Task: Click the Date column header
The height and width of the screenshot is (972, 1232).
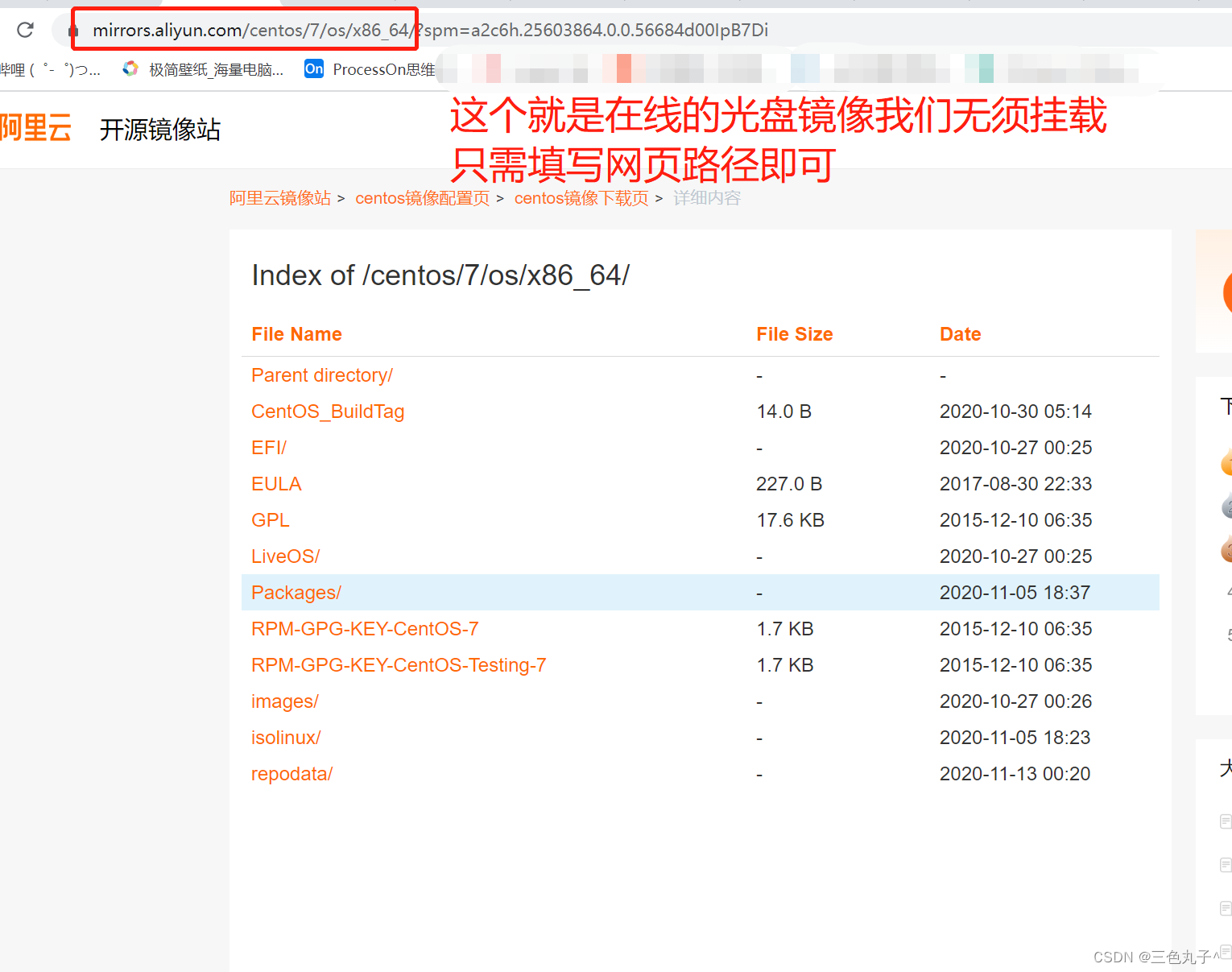Action: [x=961, y=334]
